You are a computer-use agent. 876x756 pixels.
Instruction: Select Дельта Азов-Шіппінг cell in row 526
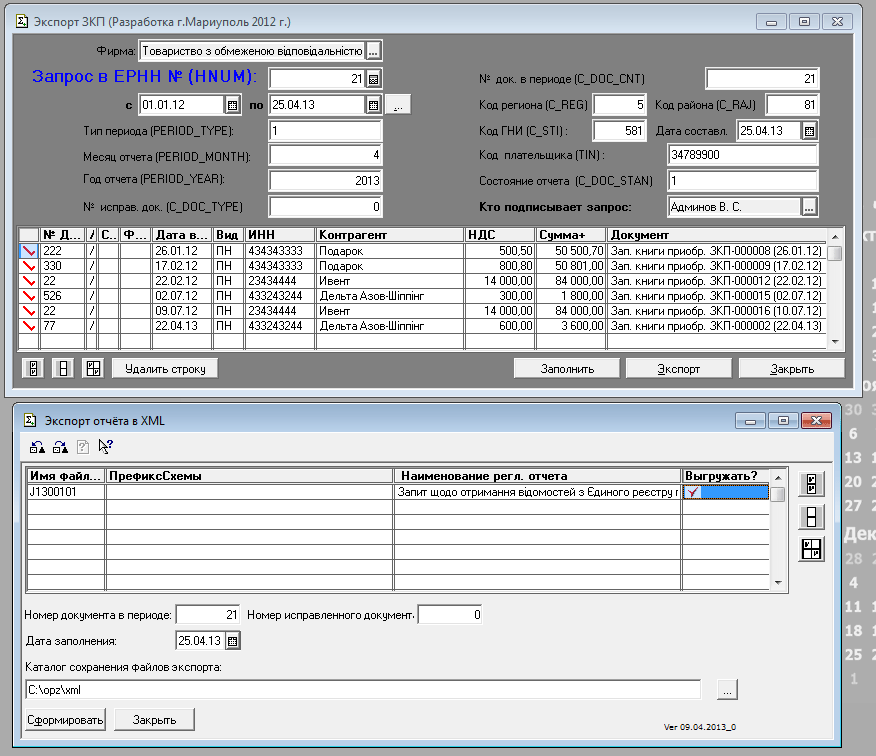389,296
